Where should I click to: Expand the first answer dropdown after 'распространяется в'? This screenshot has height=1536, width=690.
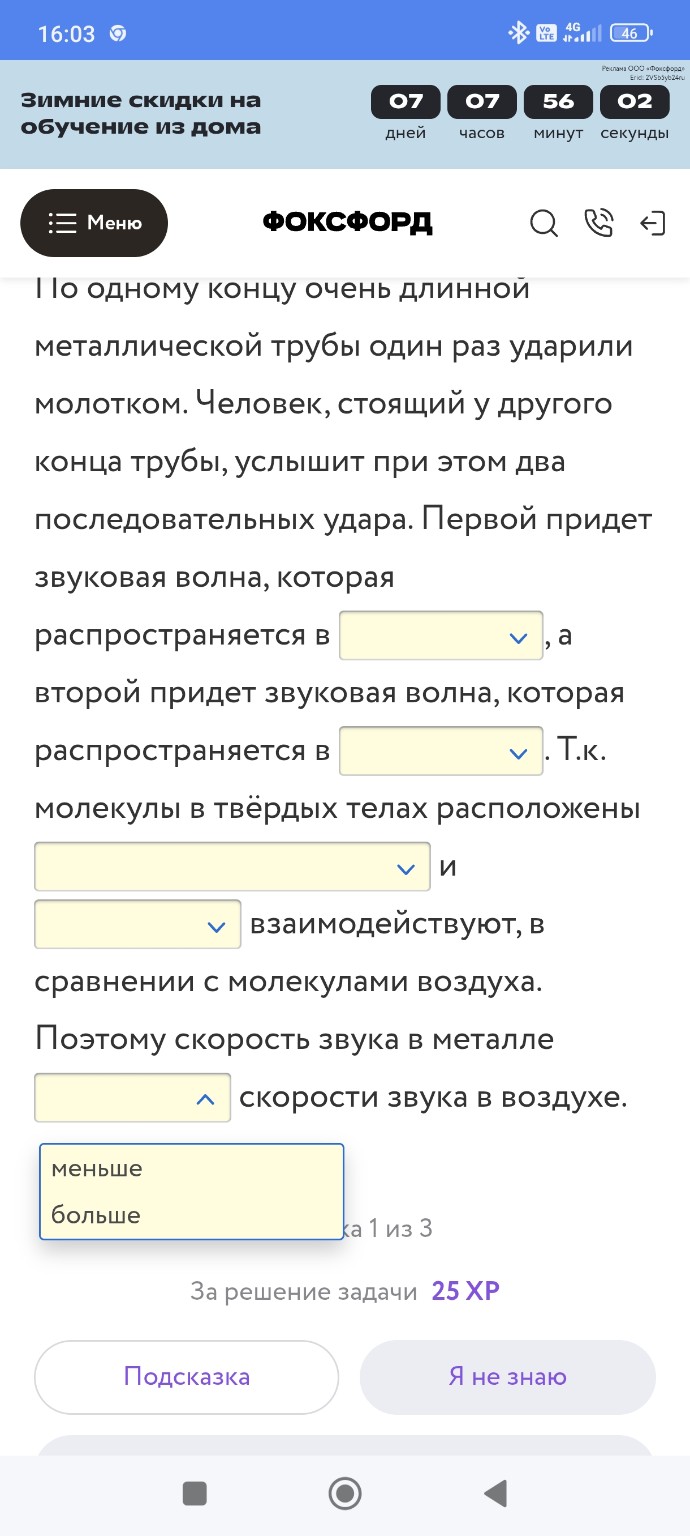pyautogui.click(x=440, y=635)
